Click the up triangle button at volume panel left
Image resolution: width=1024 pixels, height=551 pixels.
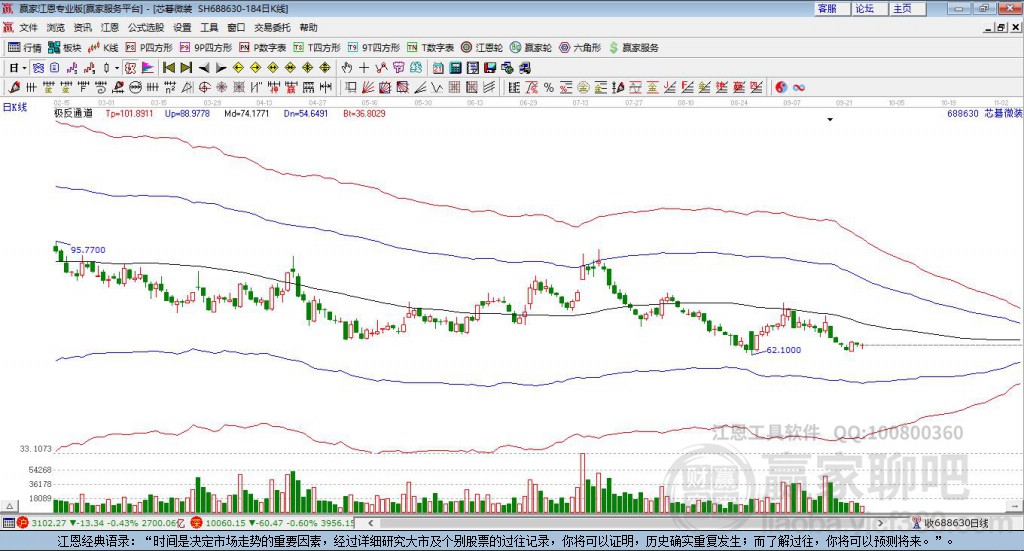click(x=9, y=506)
